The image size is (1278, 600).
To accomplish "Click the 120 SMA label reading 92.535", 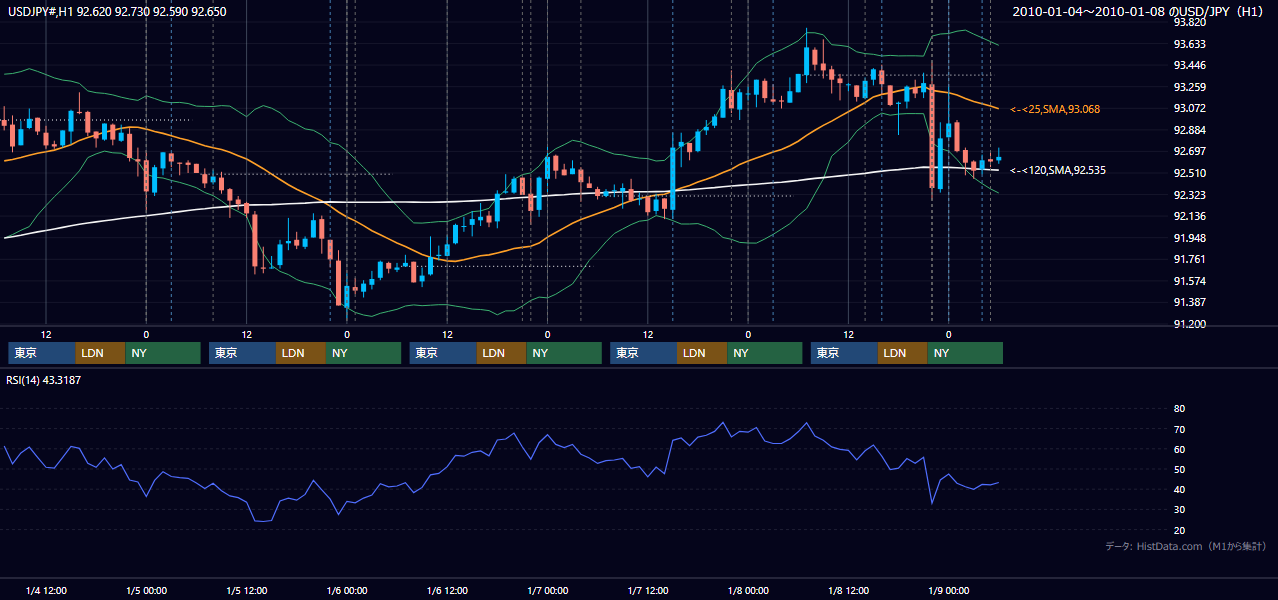I will coord(1058,171).
